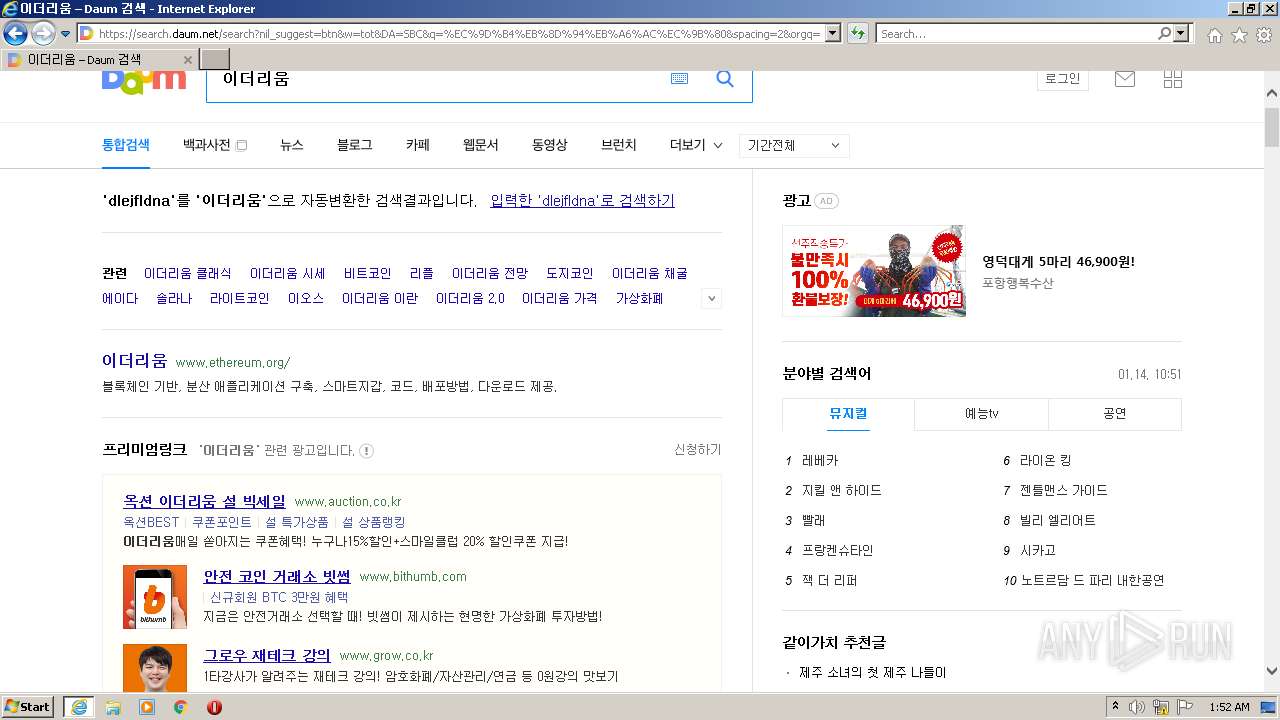Open the Chrome taskbar icon

pyautogui.click(x=181, y=707)
